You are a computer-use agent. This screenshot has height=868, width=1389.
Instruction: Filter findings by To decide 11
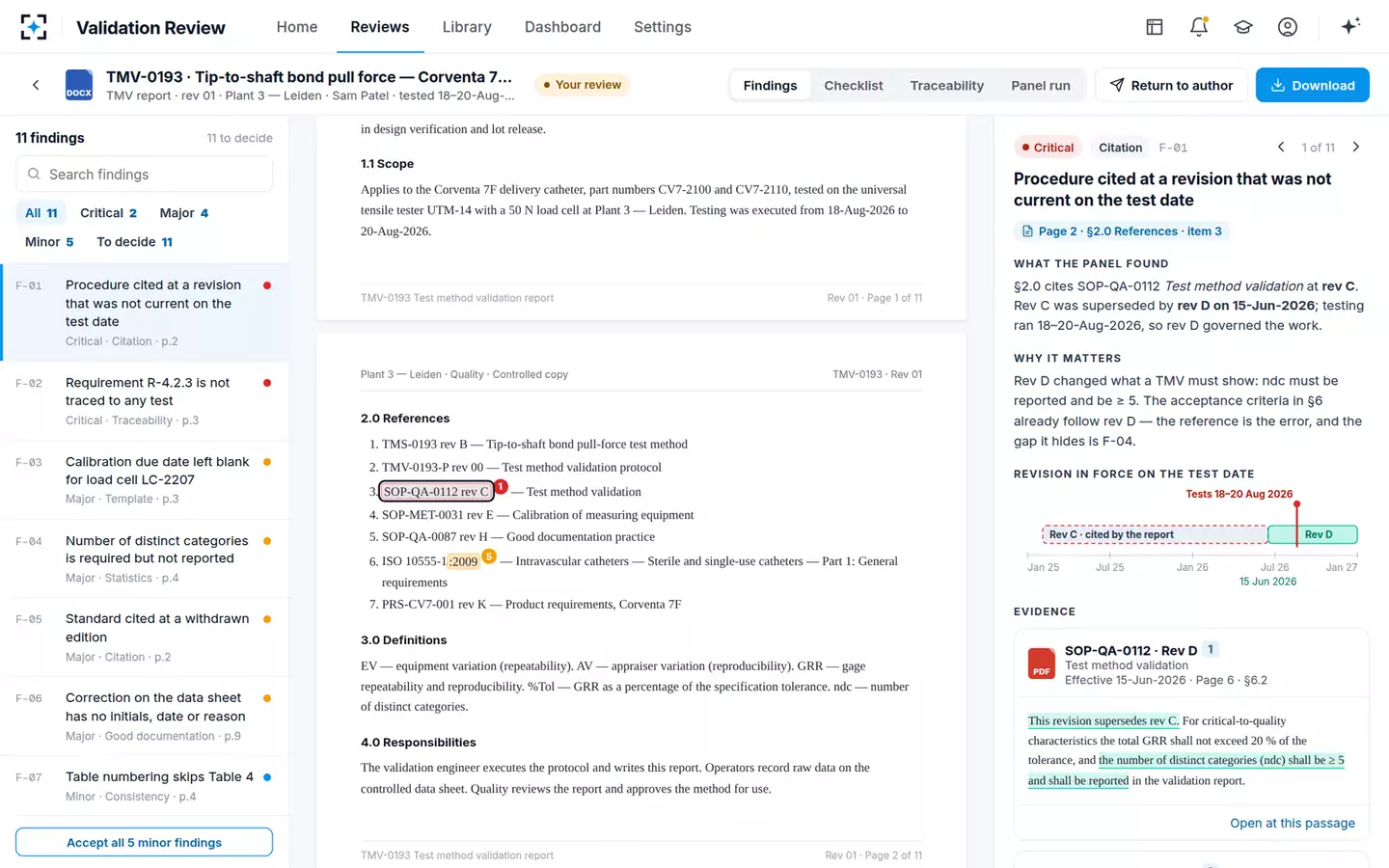point(135,242)
